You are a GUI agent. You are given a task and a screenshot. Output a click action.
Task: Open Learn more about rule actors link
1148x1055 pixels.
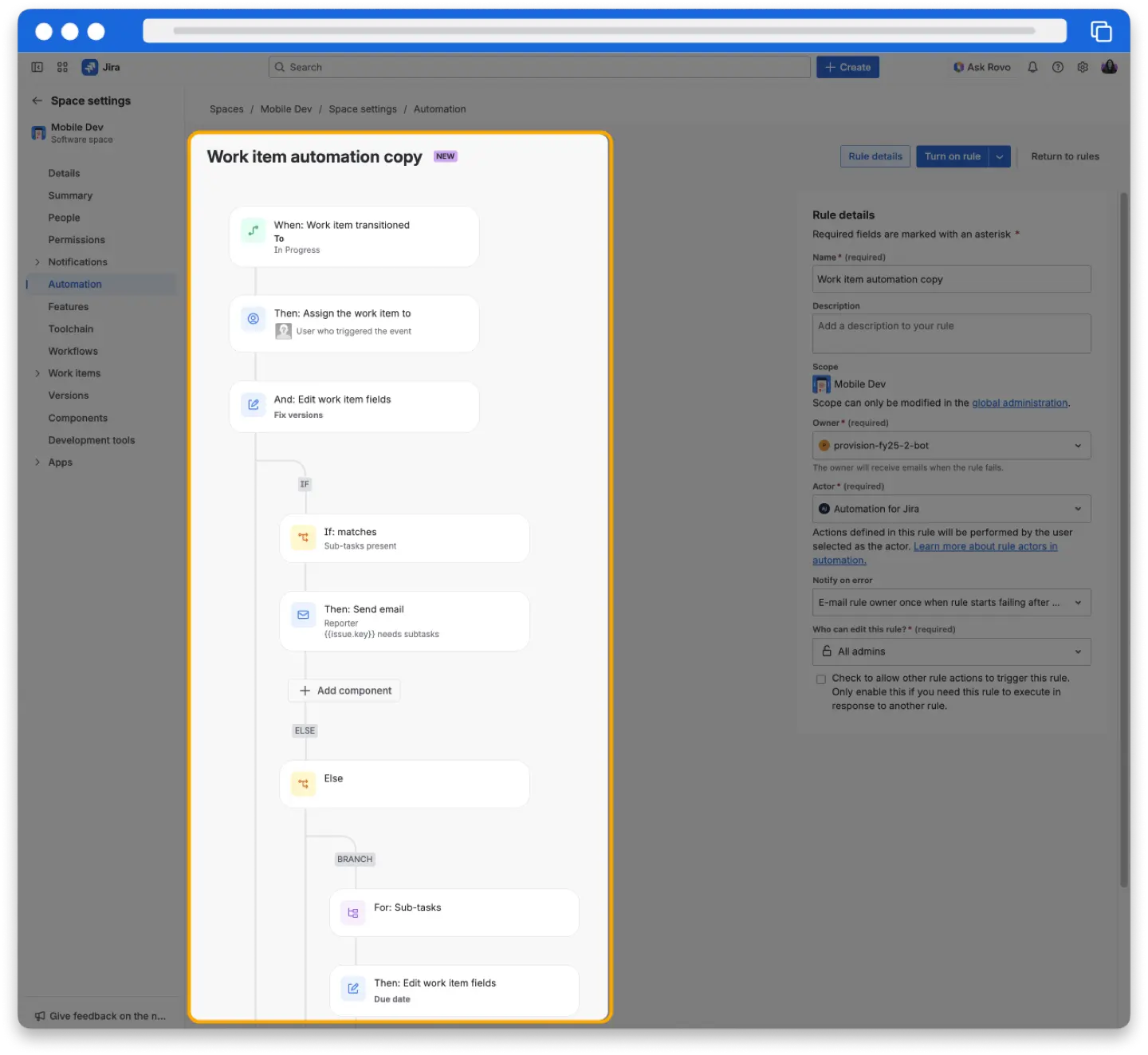(x=985, y=547)
